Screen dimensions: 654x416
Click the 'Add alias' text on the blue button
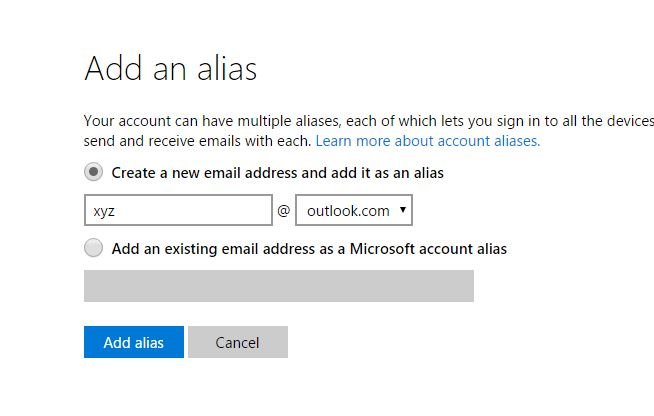pyautogui.click(x=133, y=342)
